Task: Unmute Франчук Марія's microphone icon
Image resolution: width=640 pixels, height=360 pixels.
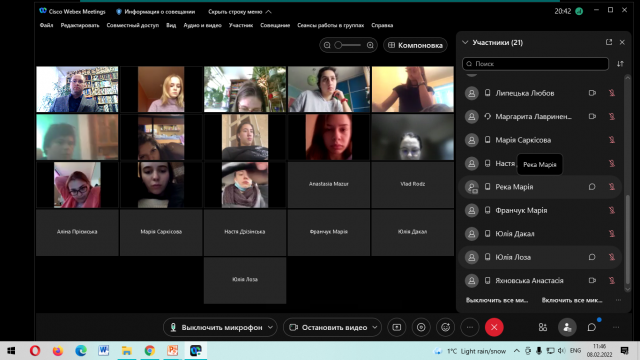Action: [611, 210]
